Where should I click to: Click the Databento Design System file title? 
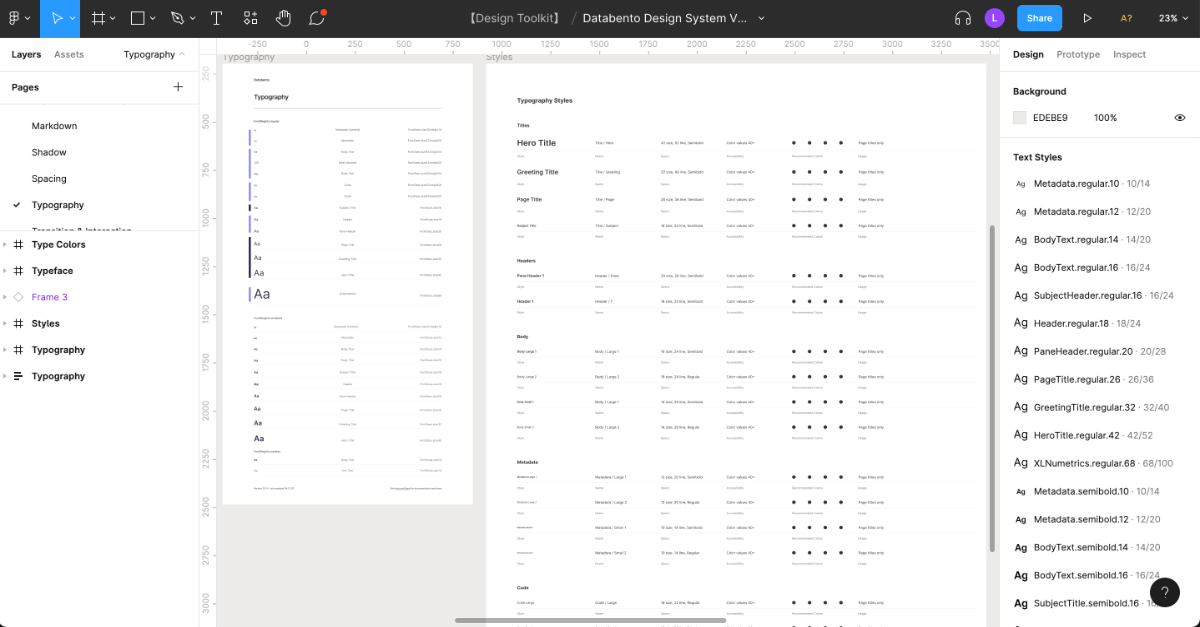click(x=665, y=18)
